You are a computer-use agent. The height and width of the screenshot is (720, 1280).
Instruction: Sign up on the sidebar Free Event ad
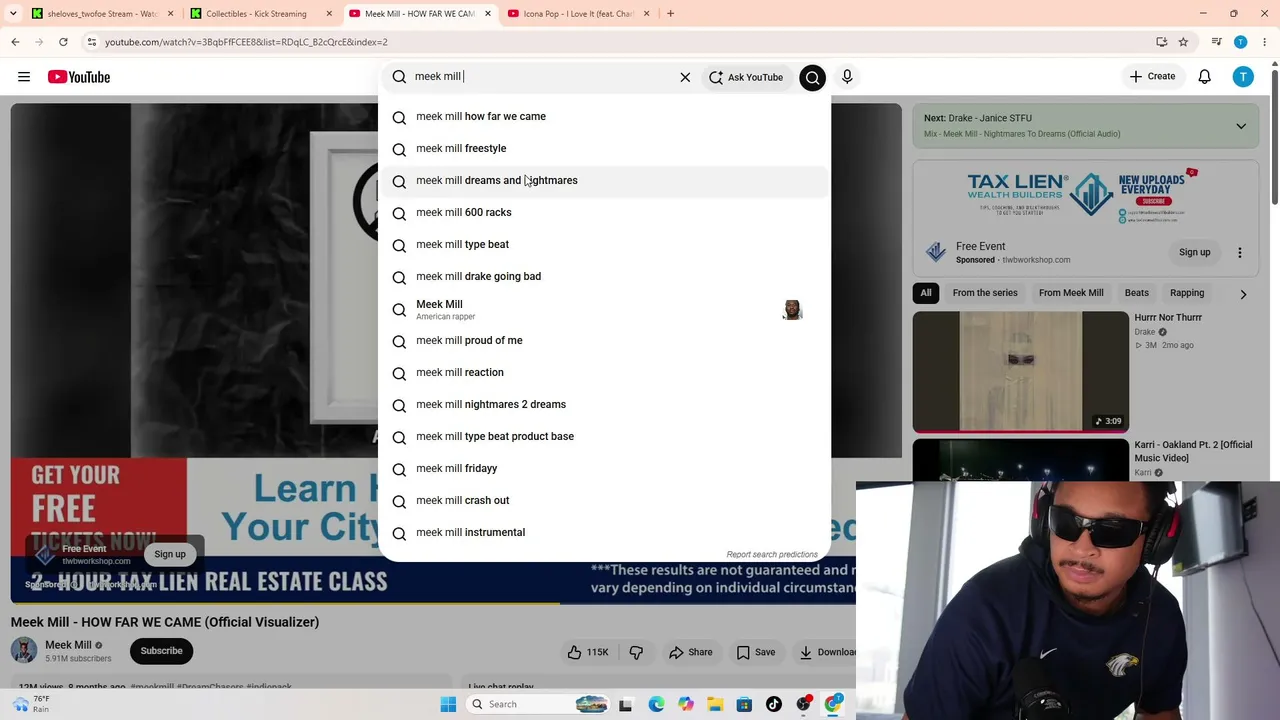(x=1194, y=253)
